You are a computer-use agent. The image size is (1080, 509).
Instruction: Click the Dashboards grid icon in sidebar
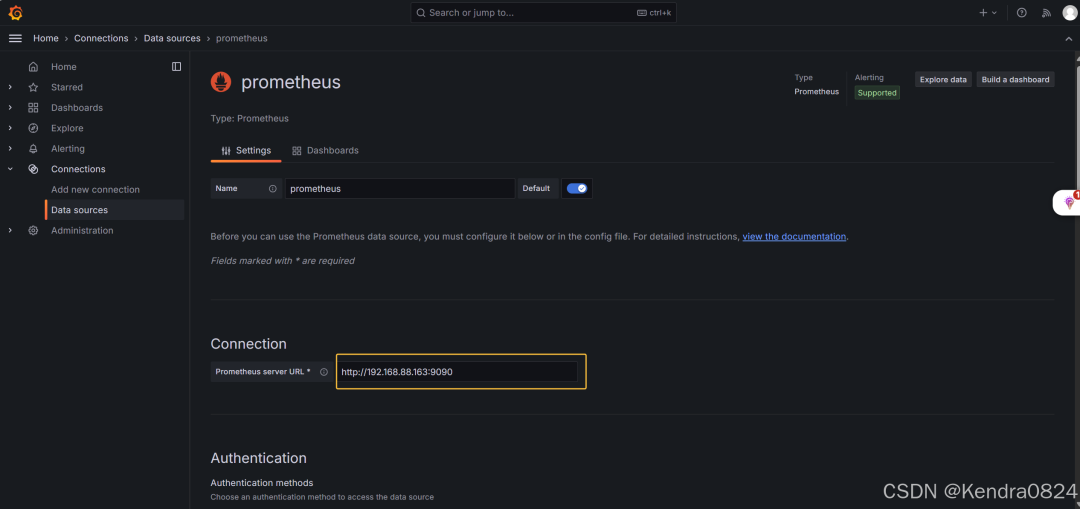33,107
